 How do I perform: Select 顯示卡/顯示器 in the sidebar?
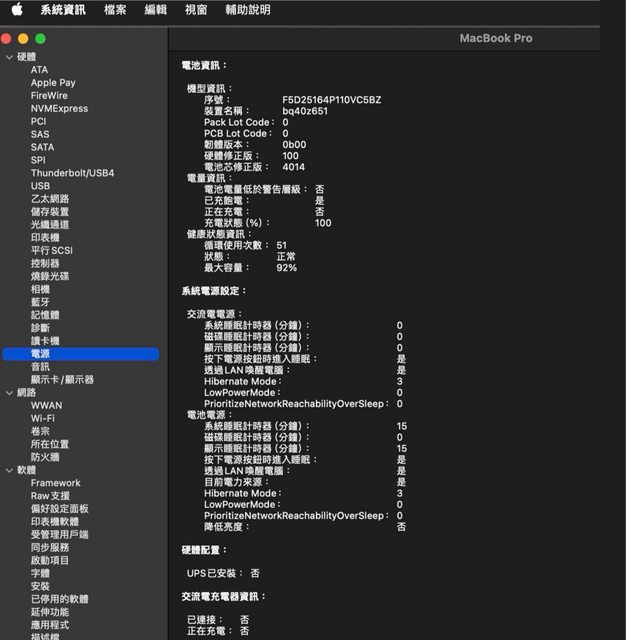tap(62, 380)
